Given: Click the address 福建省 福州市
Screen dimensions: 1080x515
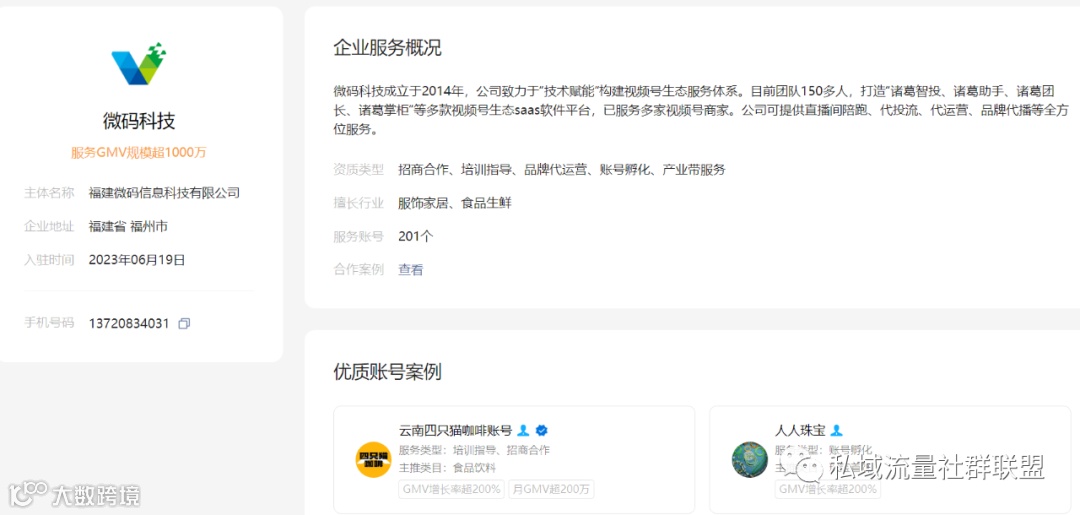Looking at the screenshot, I should pos(127,227).
